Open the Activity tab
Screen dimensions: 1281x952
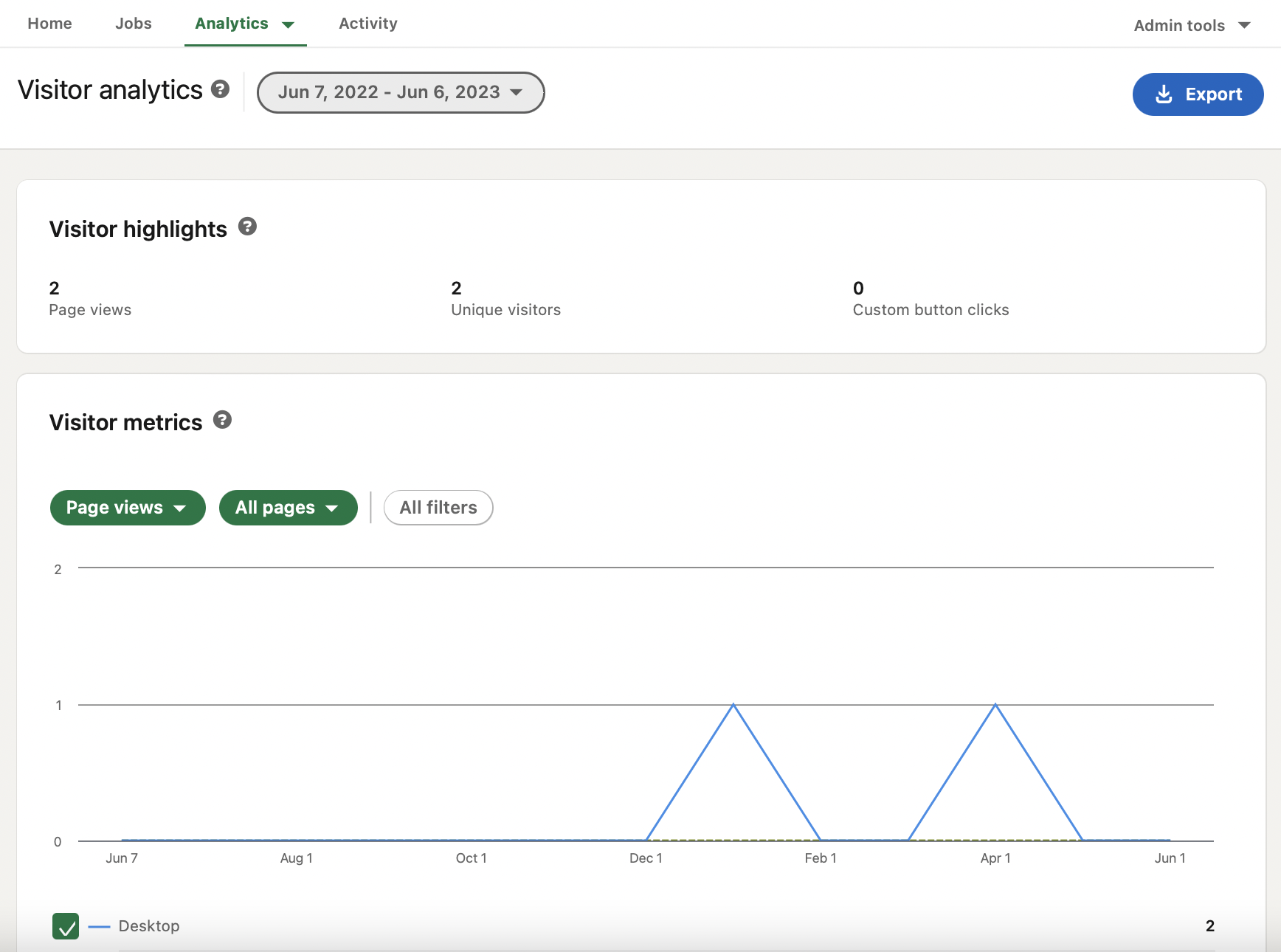click(367, 24)
